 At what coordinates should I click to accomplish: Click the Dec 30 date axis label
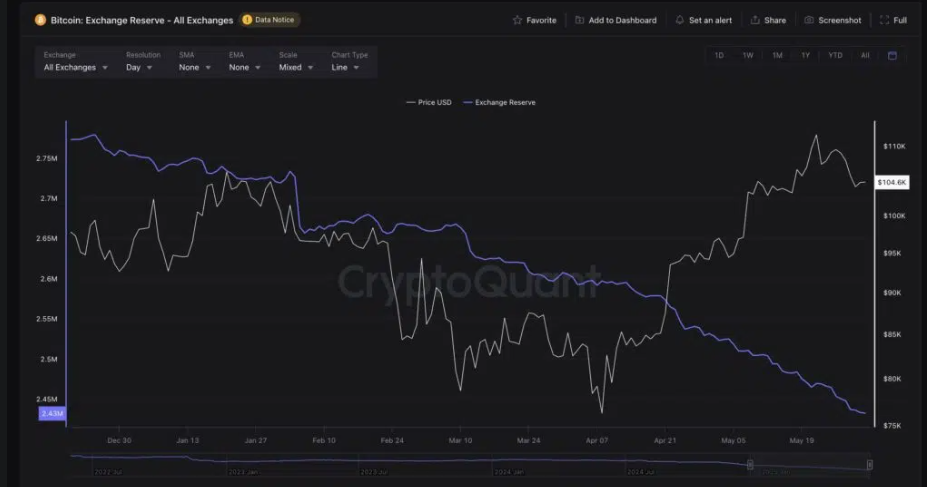click(119, 440)
